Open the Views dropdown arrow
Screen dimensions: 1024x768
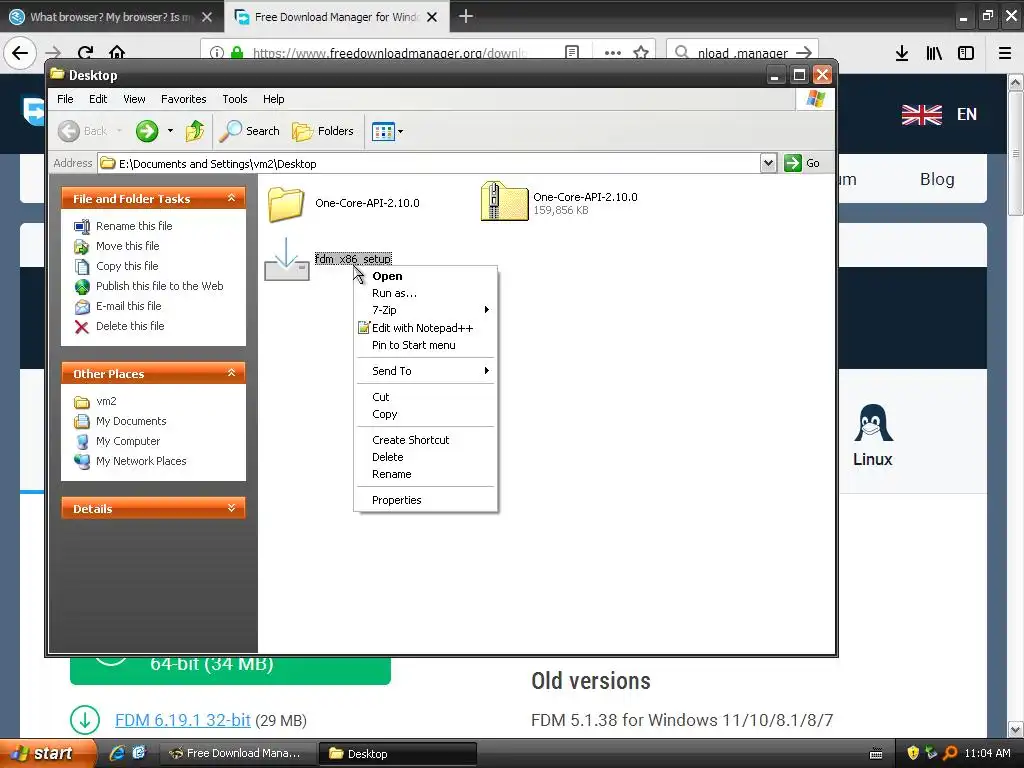pyautogui.click(x=400, y=131)
